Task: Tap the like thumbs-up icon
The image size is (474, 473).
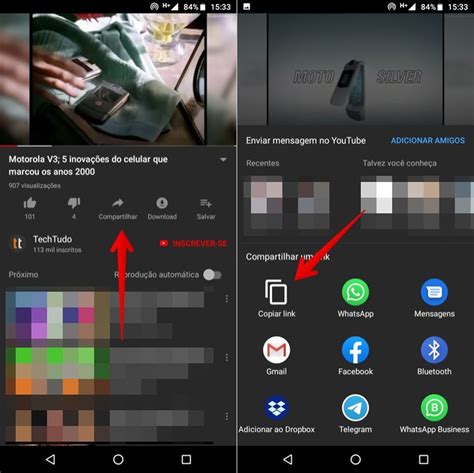Action: [x=30, y=203]
